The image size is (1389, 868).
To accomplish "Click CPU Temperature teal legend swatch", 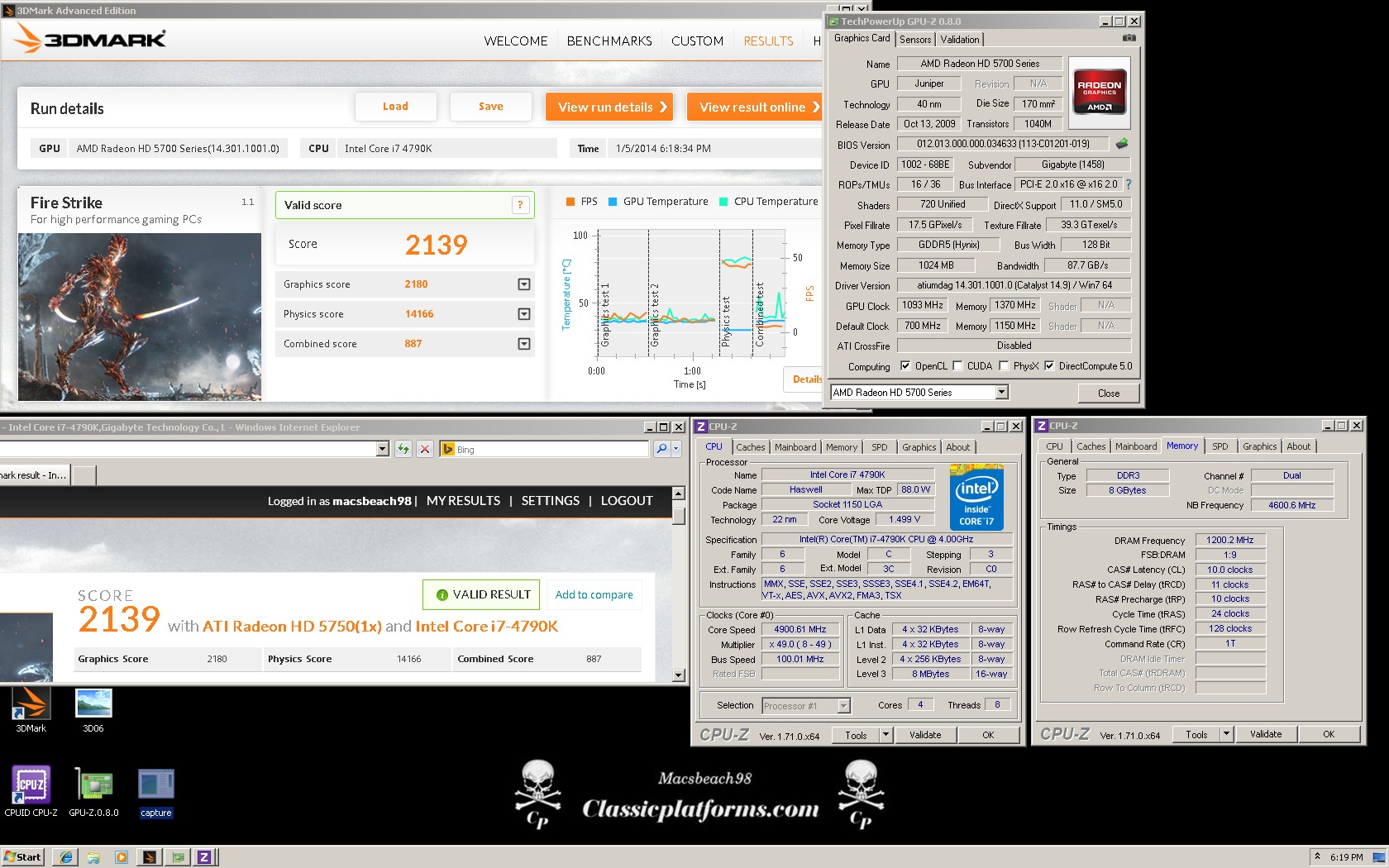I will 723,201.
